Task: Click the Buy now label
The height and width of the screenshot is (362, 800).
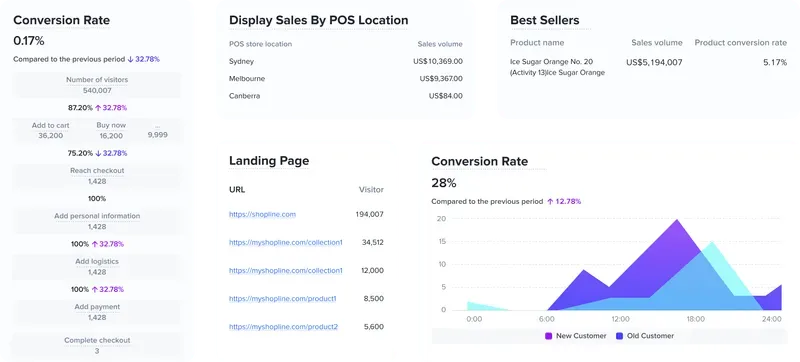Action: 111,125
